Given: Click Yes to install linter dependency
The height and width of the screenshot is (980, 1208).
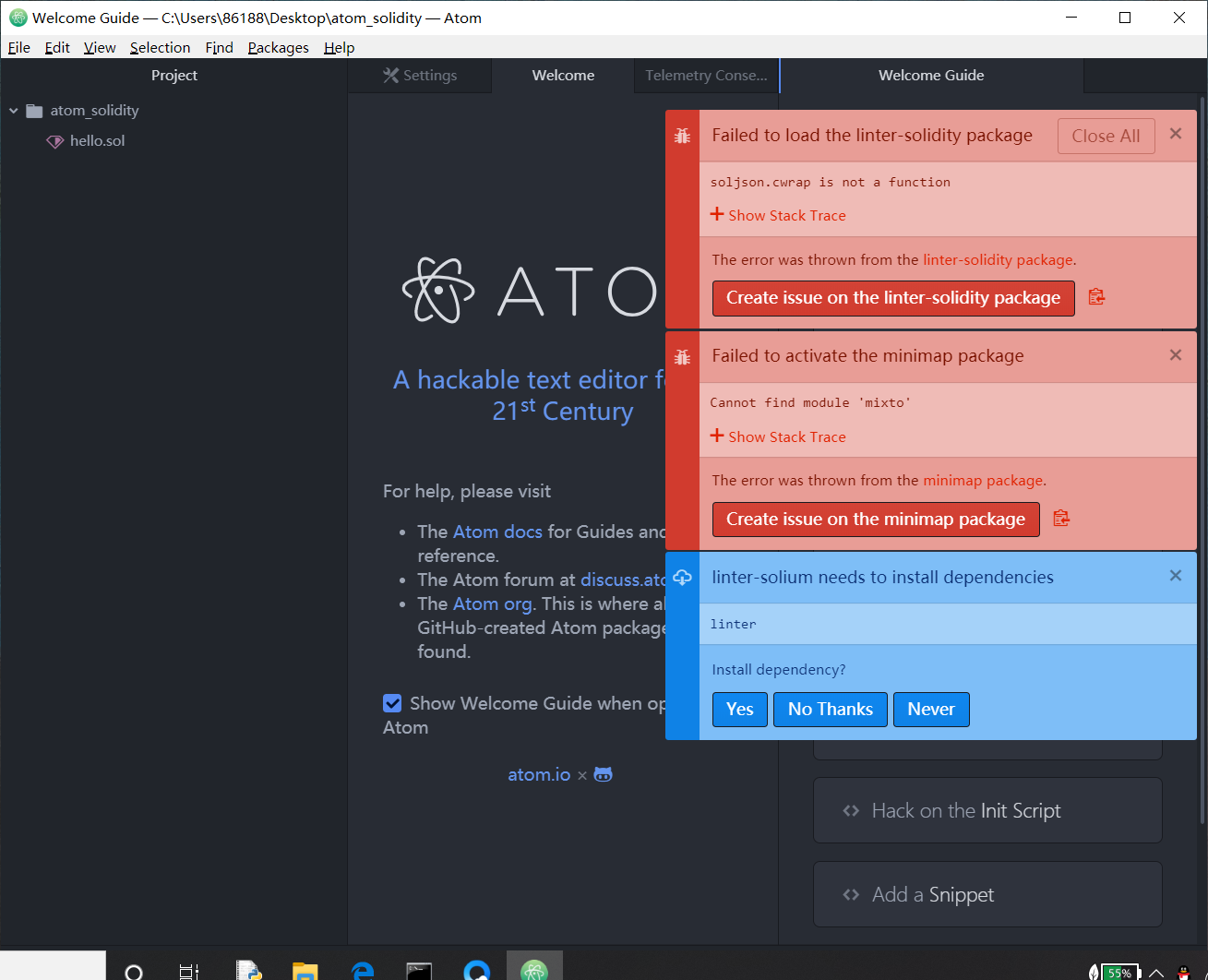Looking at the screenshot, I should 740,710.
